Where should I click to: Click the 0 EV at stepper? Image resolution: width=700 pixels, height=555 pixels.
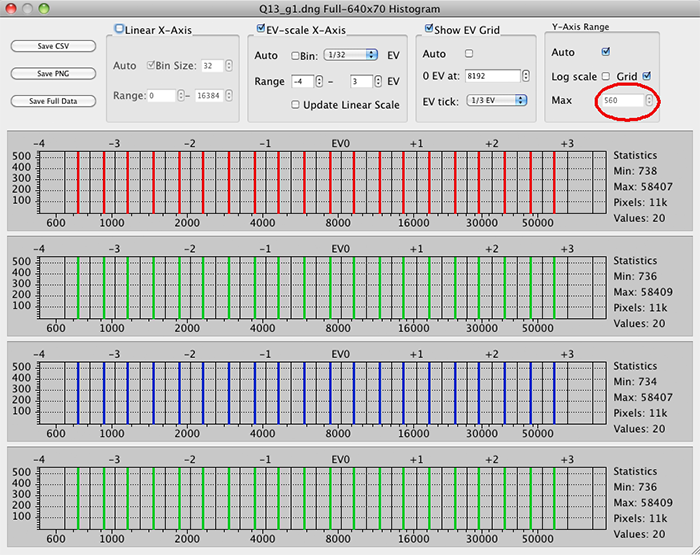(x=526, y=76)
